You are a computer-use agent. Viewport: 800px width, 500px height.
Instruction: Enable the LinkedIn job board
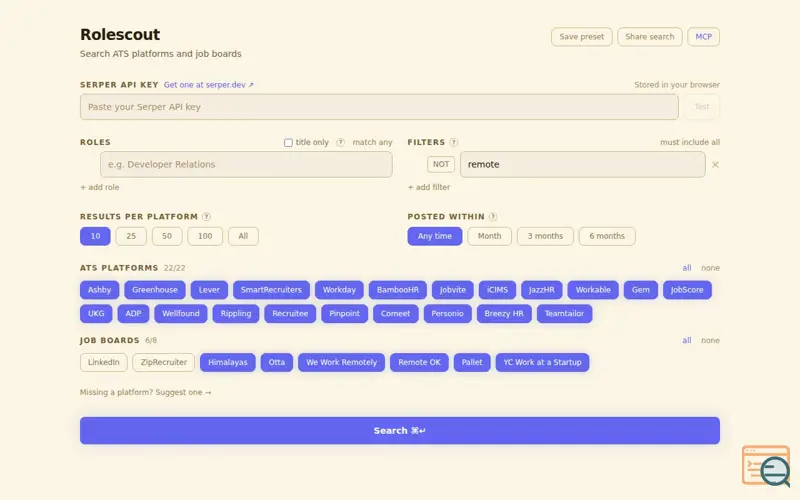click(x=104, y=362)
